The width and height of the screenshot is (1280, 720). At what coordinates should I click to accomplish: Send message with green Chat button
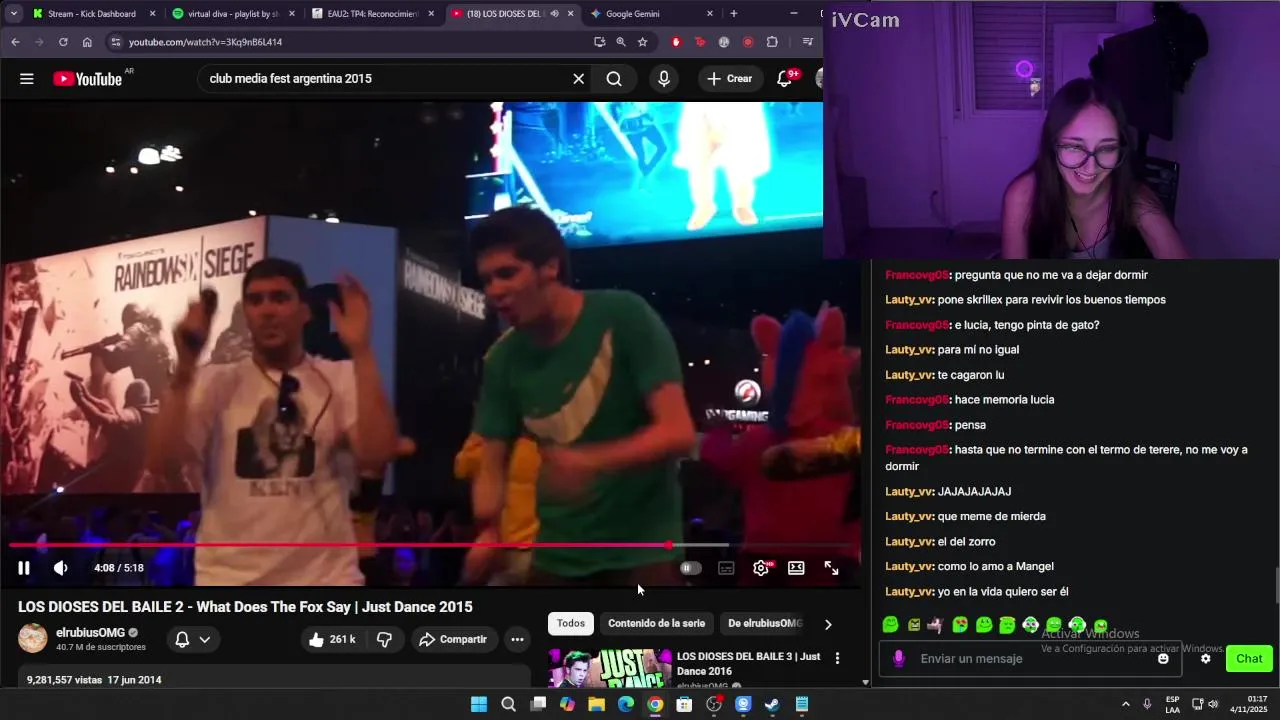click(1249, 659)
